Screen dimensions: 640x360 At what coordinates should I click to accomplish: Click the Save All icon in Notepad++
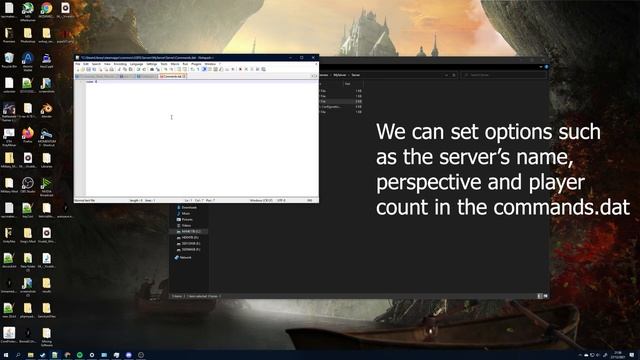pyautogui.click(x=94, y=69)
